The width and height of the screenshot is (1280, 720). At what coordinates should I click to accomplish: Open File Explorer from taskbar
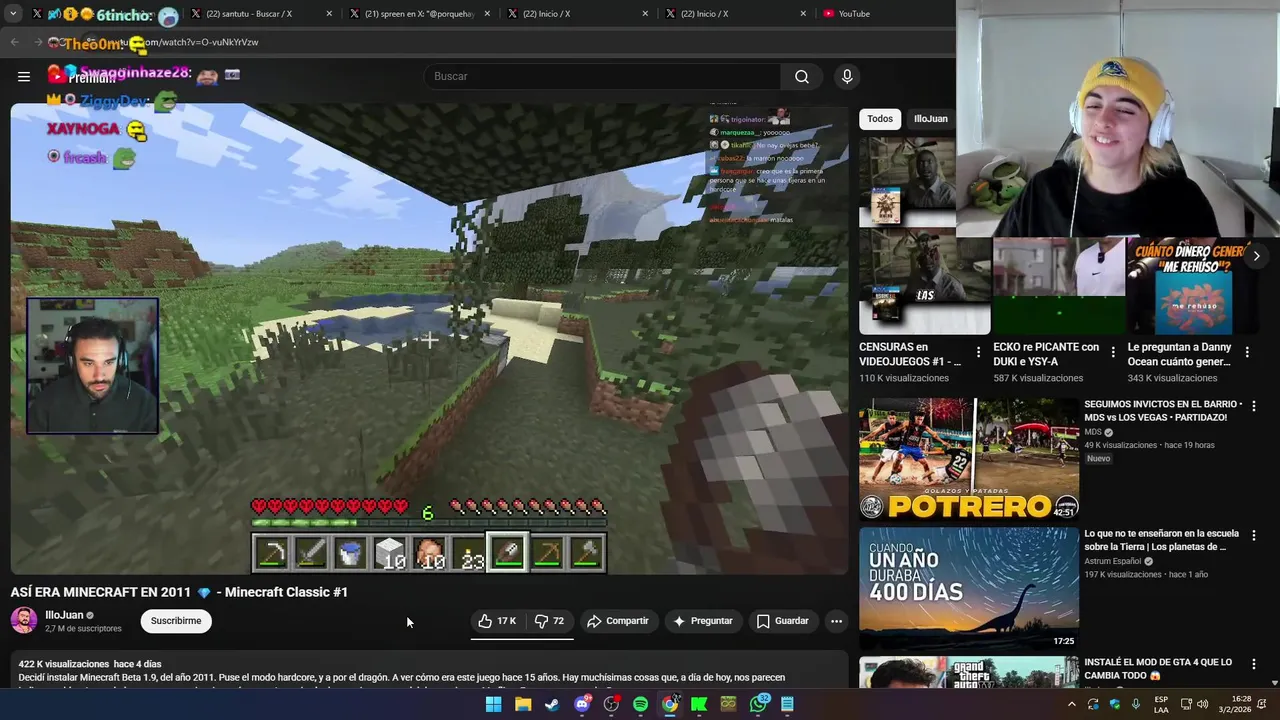point(523,704)
